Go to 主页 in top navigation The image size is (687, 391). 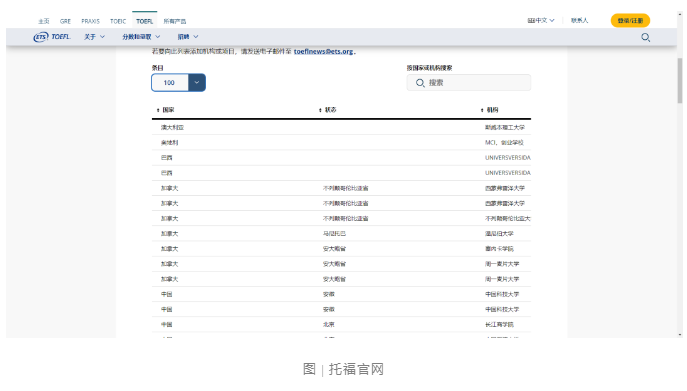tap(44, 21)
